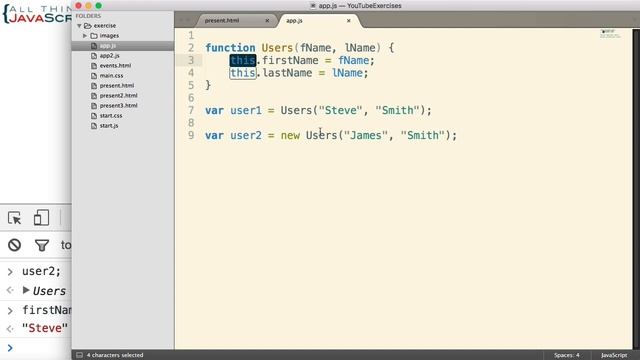The width and height of the screenshot is (640, 360).
Task: Click the images folder icon
Action: (x=94, y=36)
